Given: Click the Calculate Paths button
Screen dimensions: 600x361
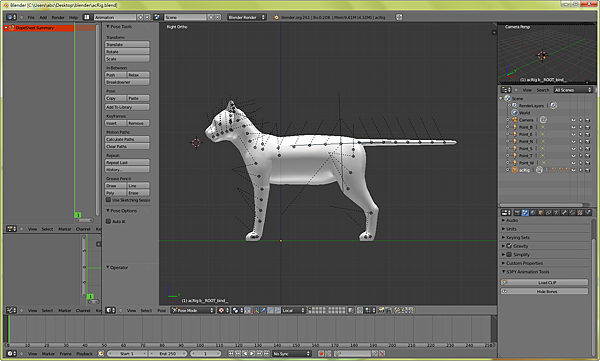Looking at the screenshot, I should coord(127,139).
